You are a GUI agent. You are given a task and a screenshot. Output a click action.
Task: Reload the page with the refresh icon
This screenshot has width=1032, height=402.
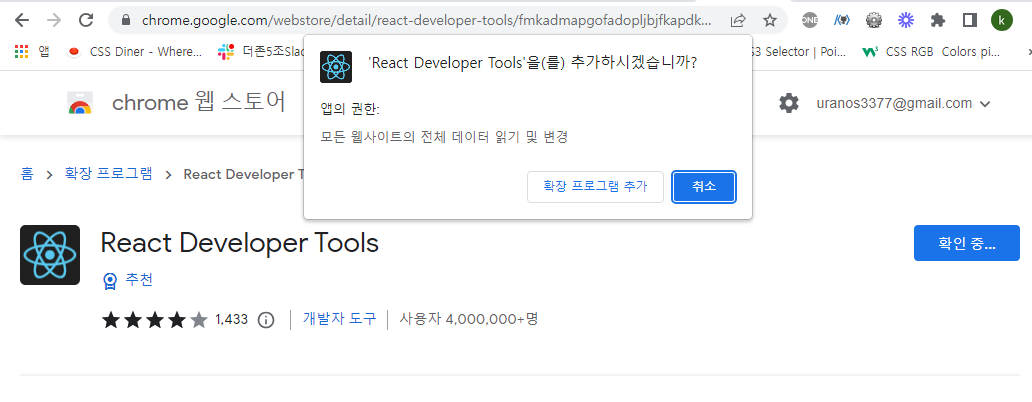pyautogui.click(x=86, y=20)
